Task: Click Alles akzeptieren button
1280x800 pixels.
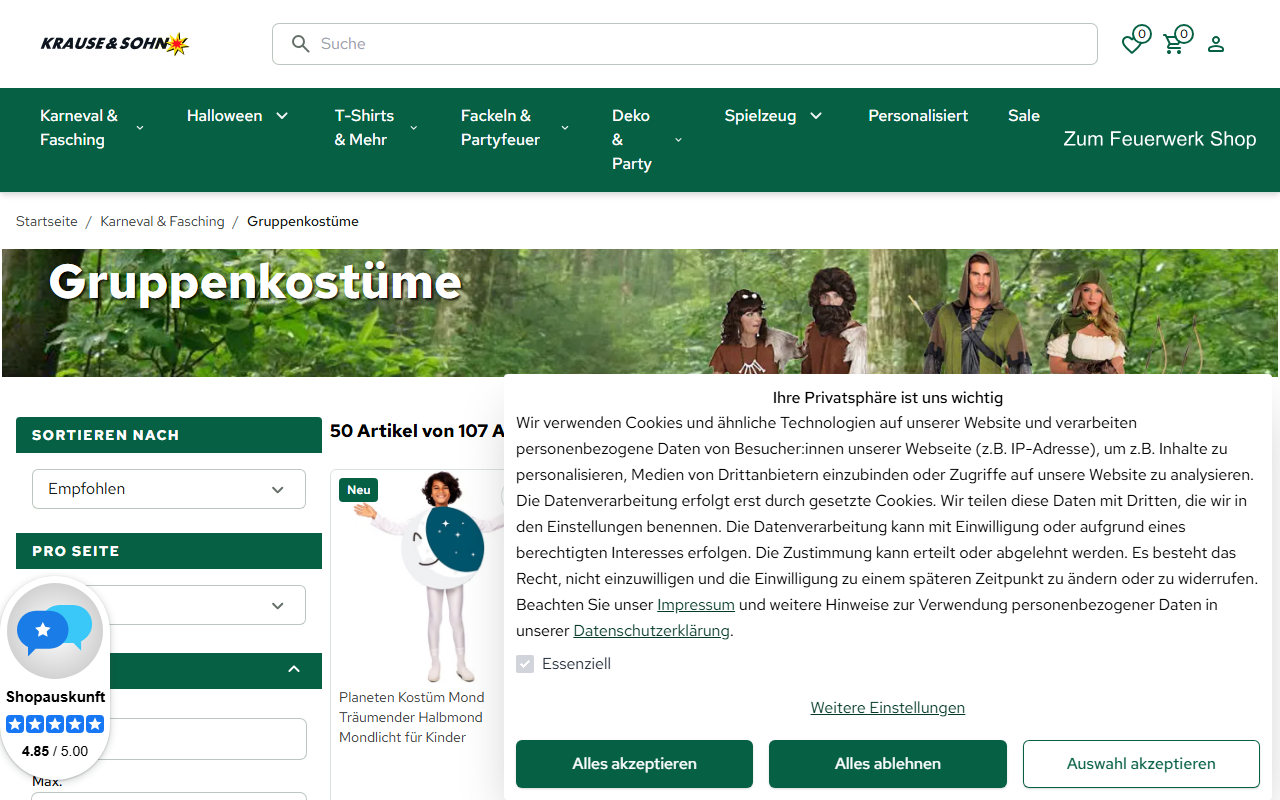Action: (634, 764)
